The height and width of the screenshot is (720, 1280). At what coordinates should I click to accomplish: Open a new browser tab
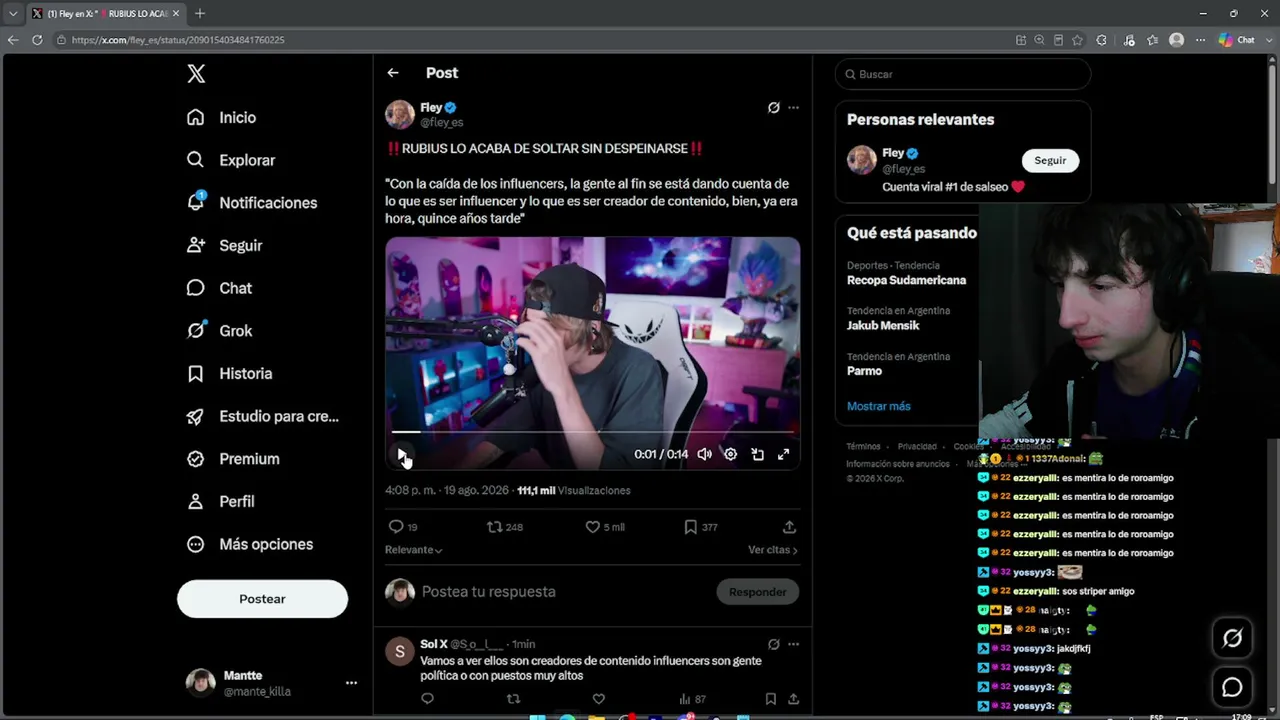(x=200, y=14)
